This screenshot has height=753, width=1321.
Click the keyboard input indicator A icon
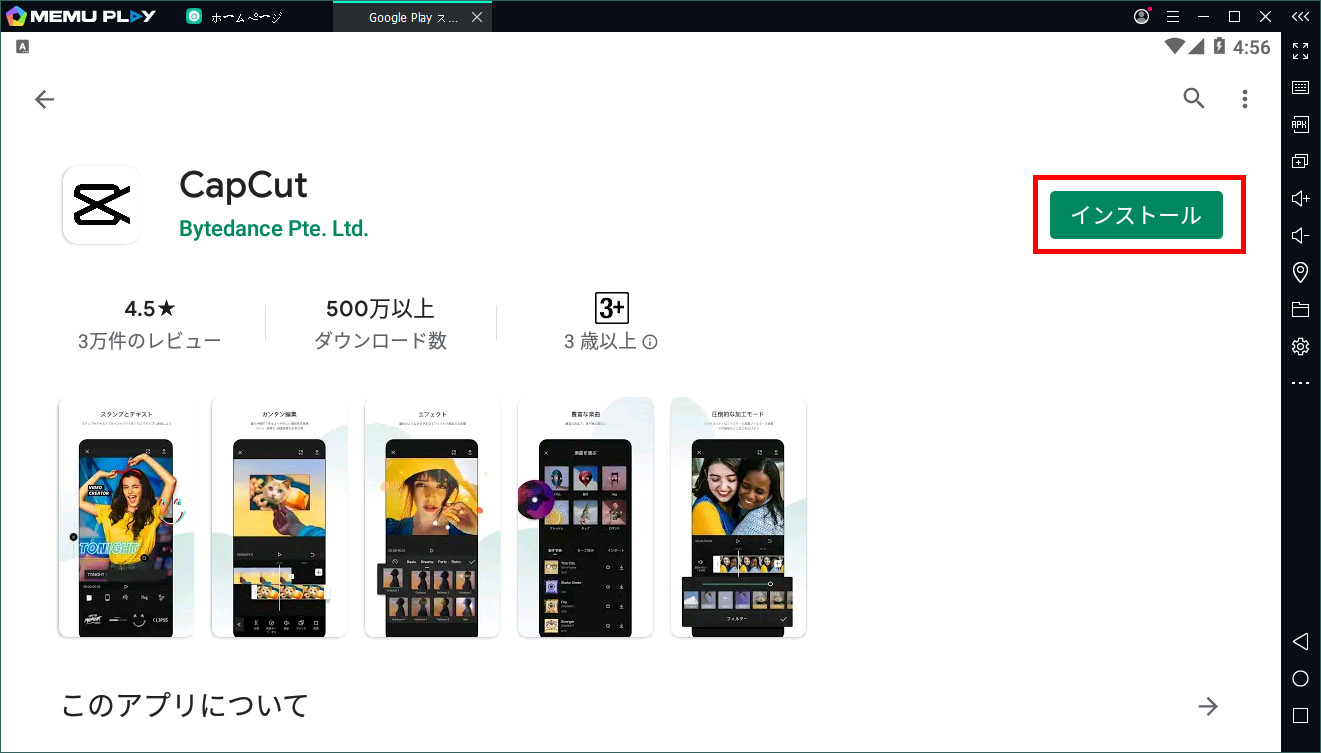pyautogui.click(x=23, y=46)
